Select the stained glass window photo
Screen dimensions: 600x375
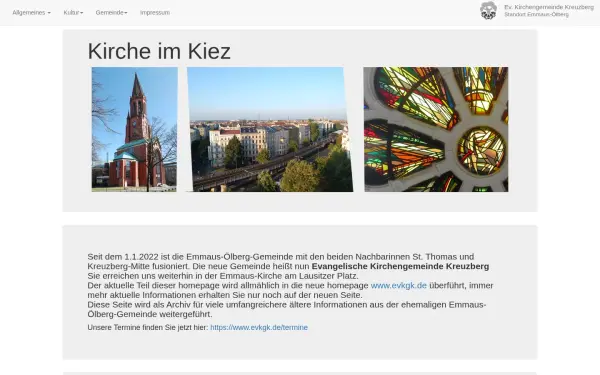[x=436, y=129]
